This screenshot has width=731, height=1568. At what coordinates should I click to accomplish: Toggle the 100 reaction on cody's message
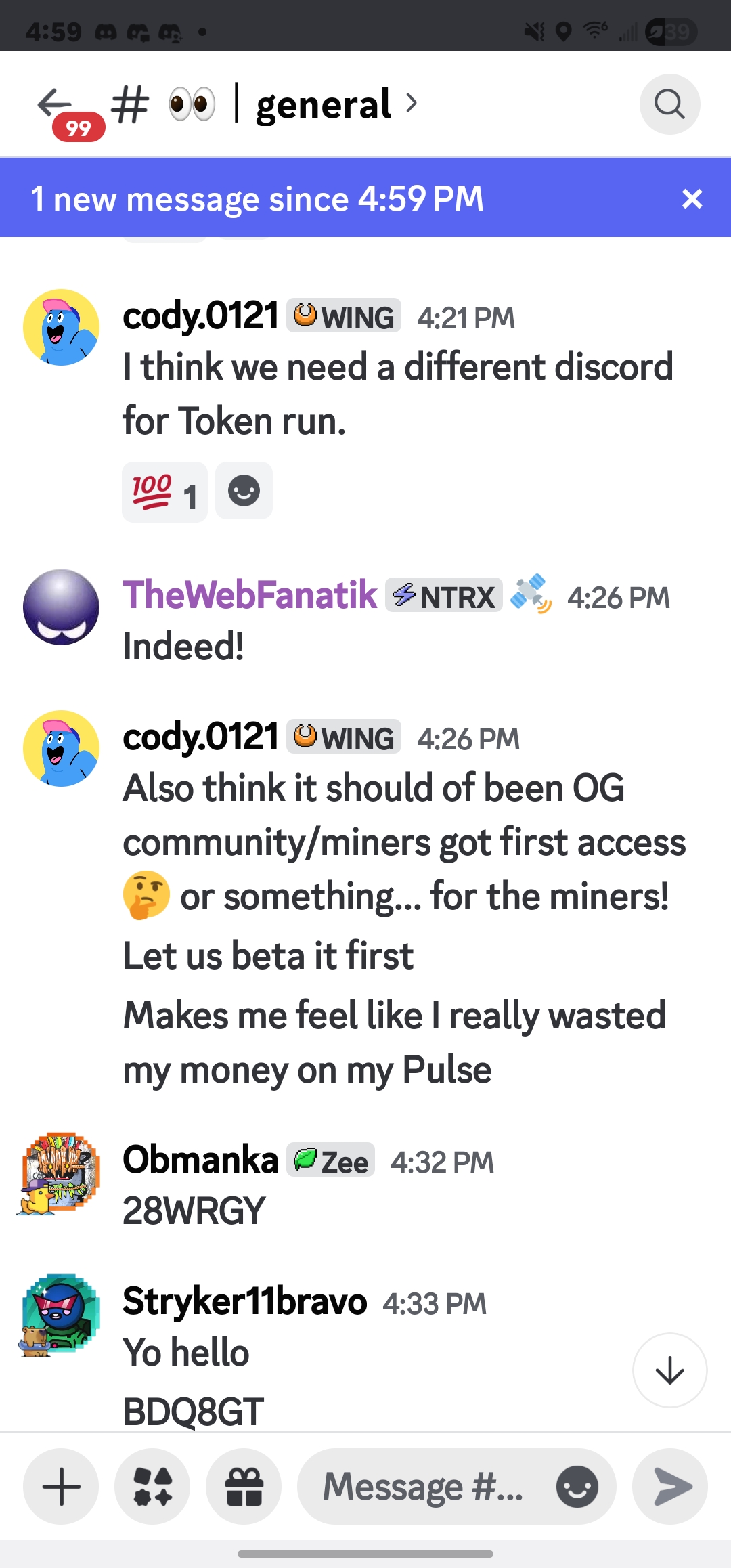tap(164, 492)
